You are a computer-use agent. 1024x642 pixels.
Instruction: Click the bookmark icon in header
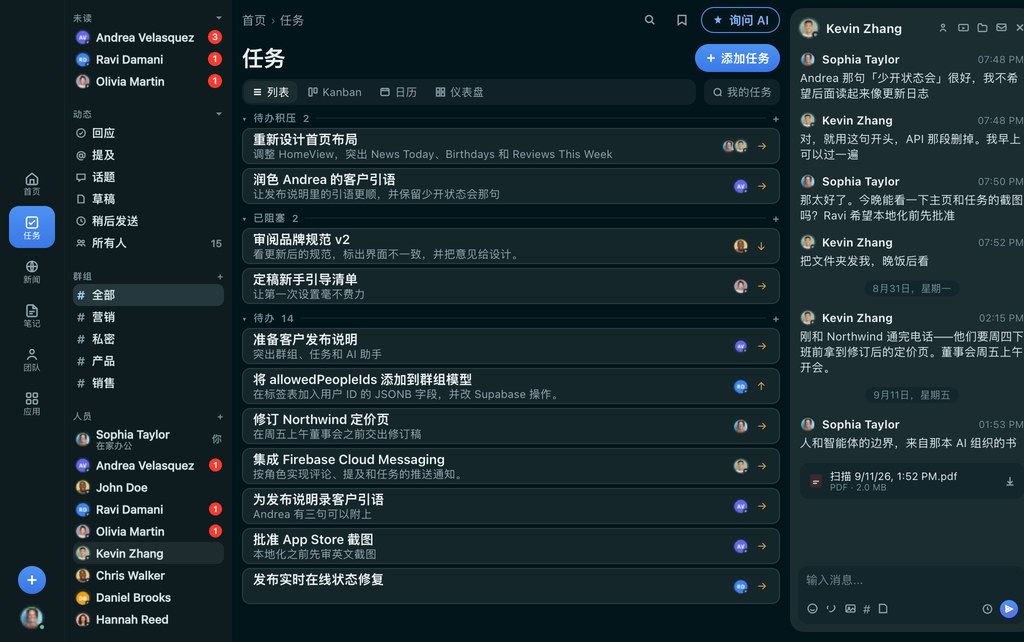coord(681,20)
